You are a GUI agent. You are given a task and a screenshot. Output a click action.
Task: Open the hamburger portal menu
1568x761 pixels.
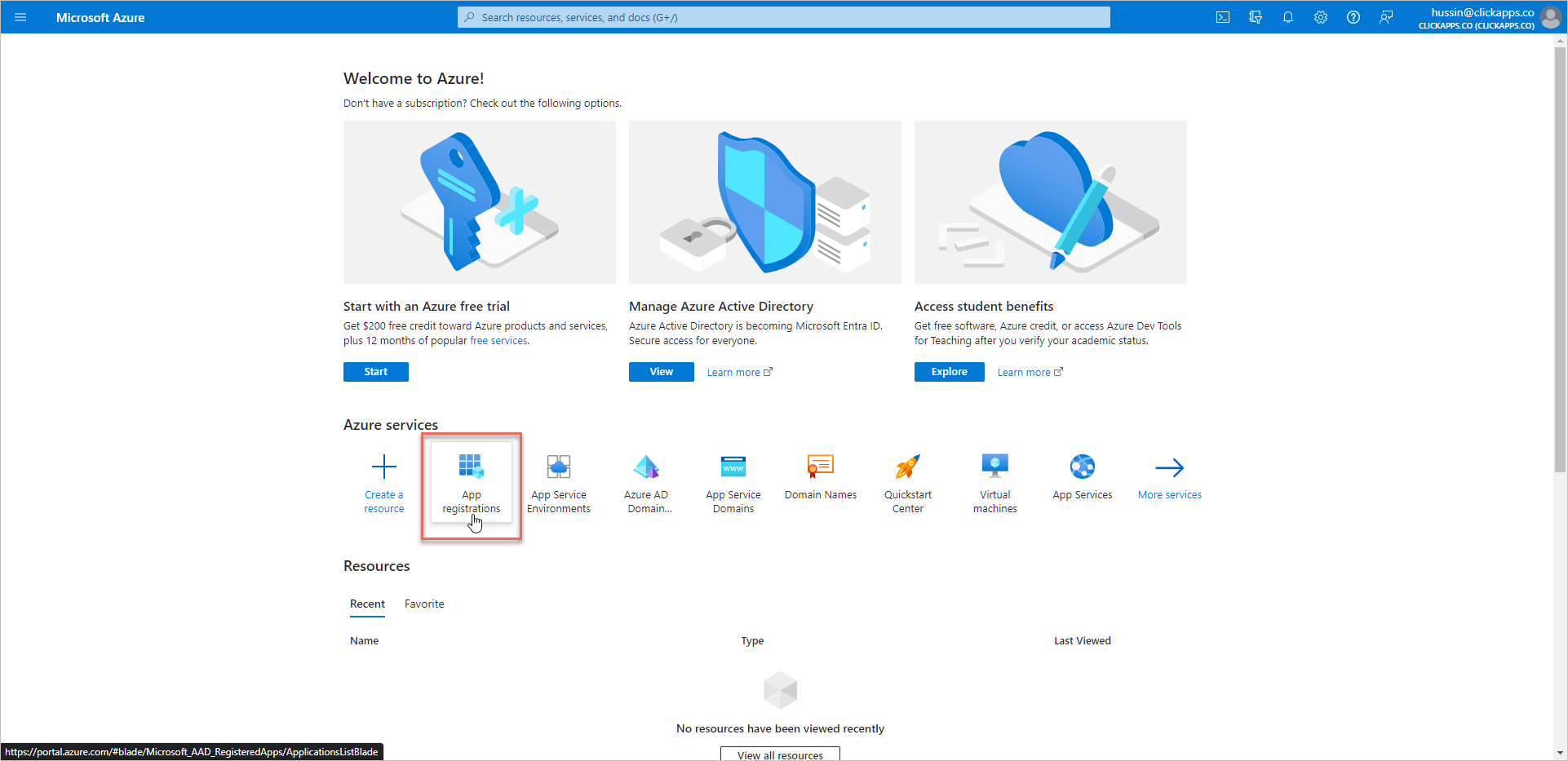(20, 17)
